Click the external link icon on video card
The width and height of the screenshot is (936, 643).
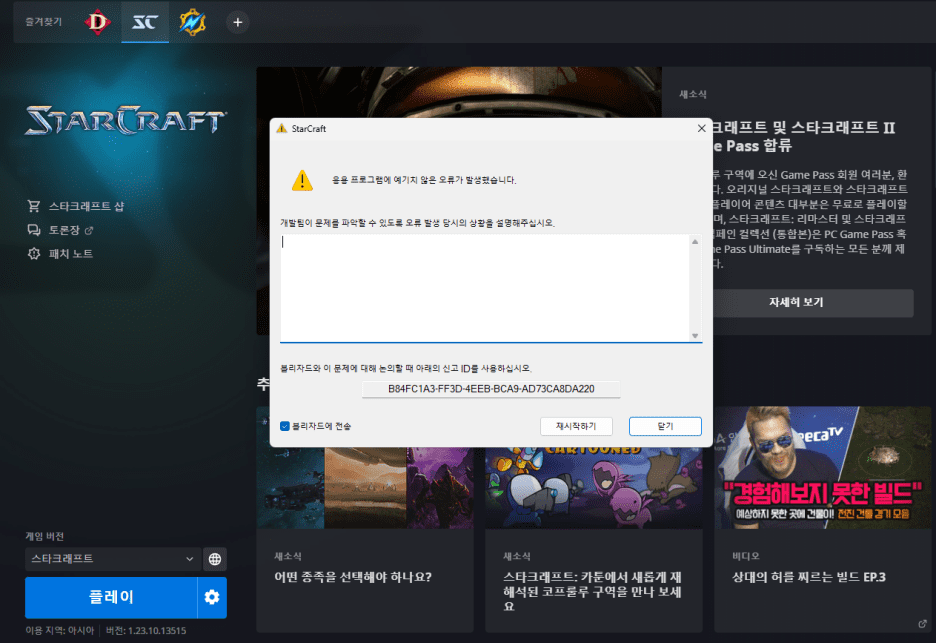[922, 623]
